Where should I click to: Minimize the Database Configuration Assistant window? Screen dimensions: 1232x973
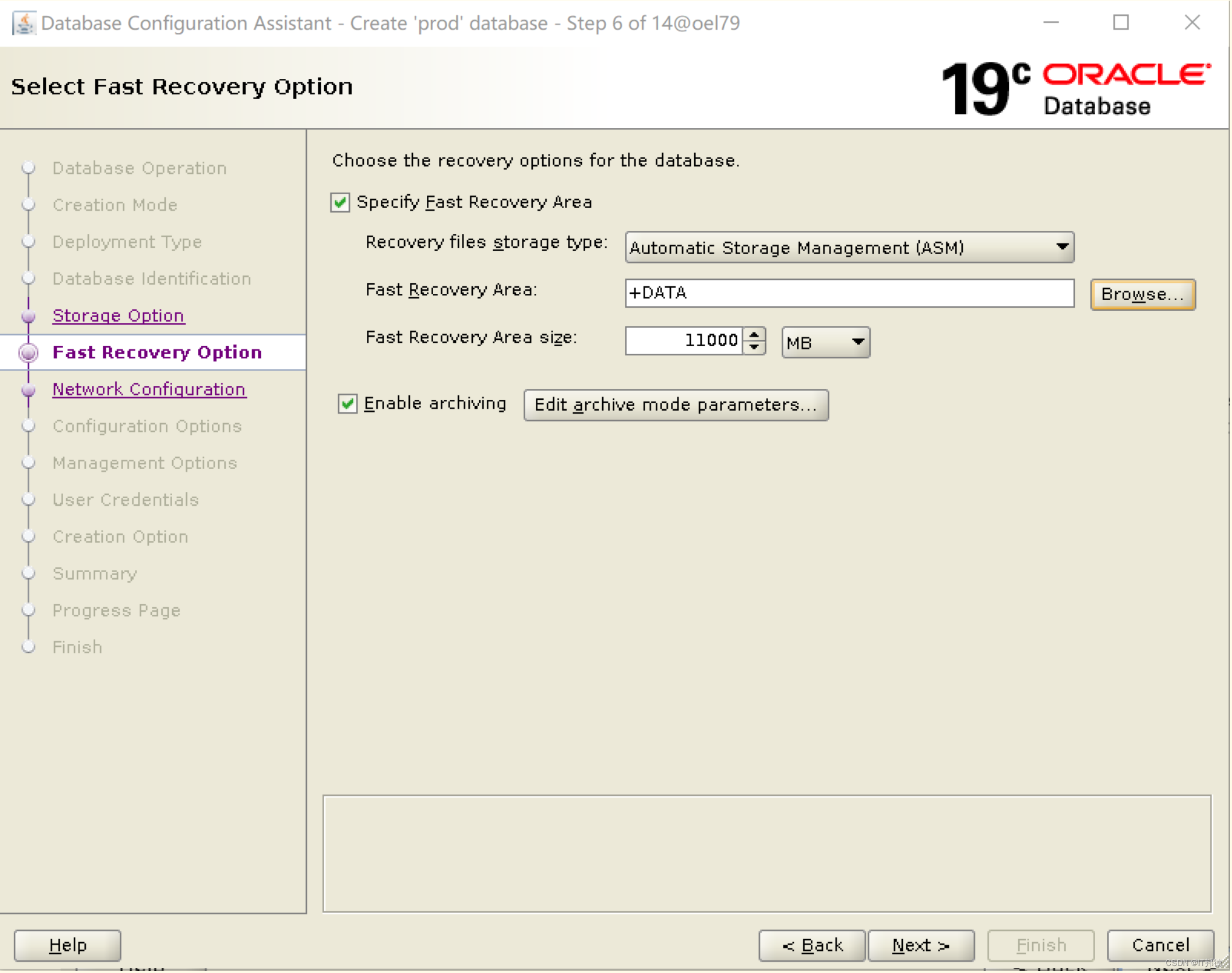(1050, 23)
